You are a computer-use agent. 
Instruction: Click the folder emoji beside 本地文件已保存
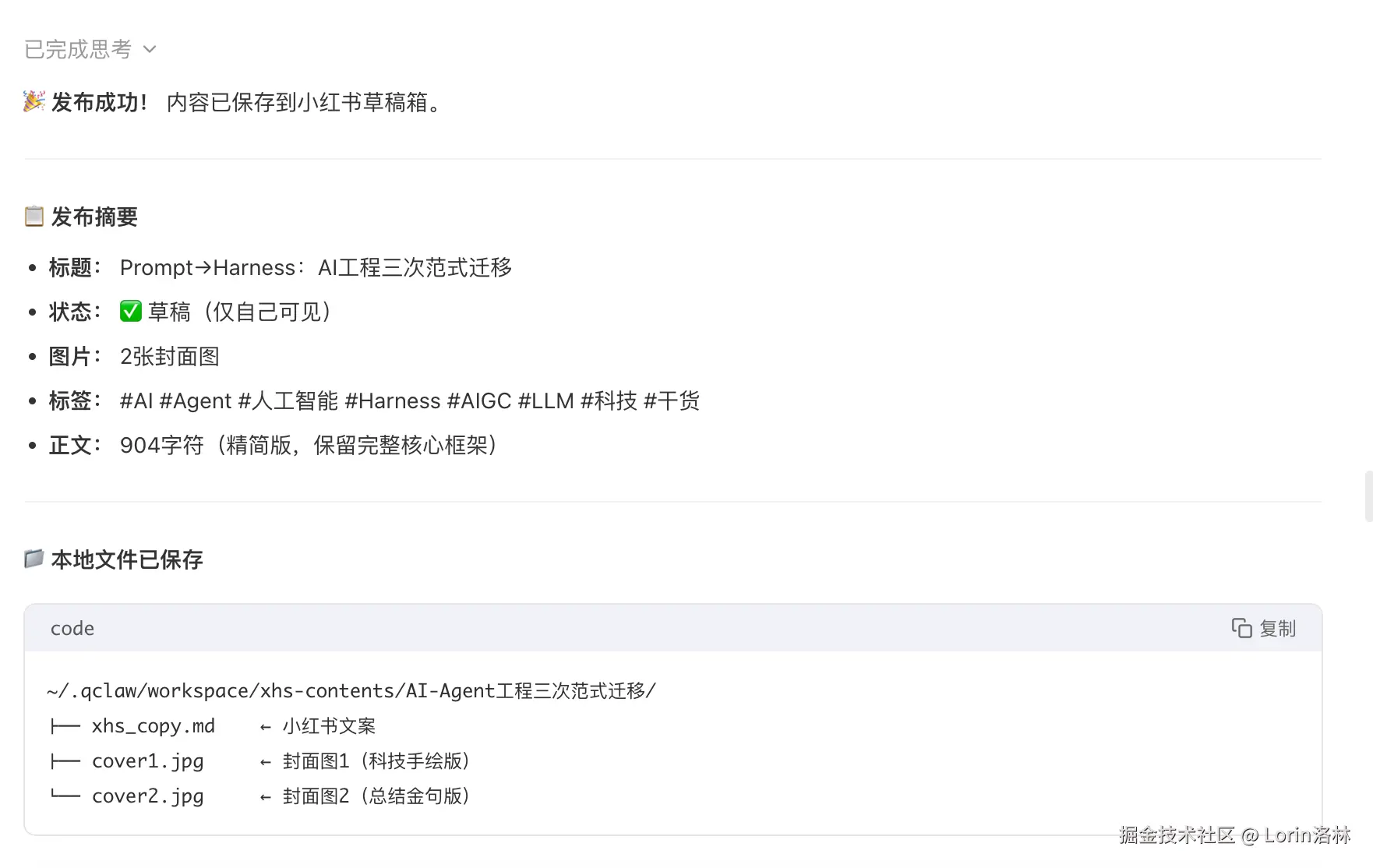[34, 559]
